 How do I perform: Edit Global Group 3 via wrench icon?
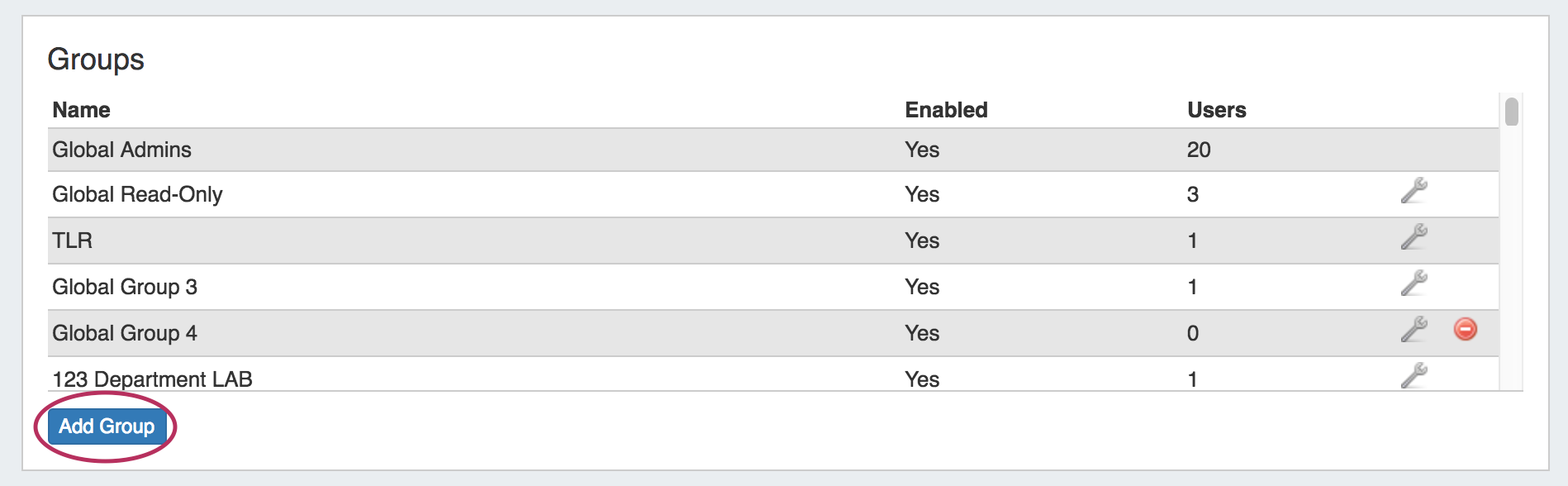coord(1414,283)
